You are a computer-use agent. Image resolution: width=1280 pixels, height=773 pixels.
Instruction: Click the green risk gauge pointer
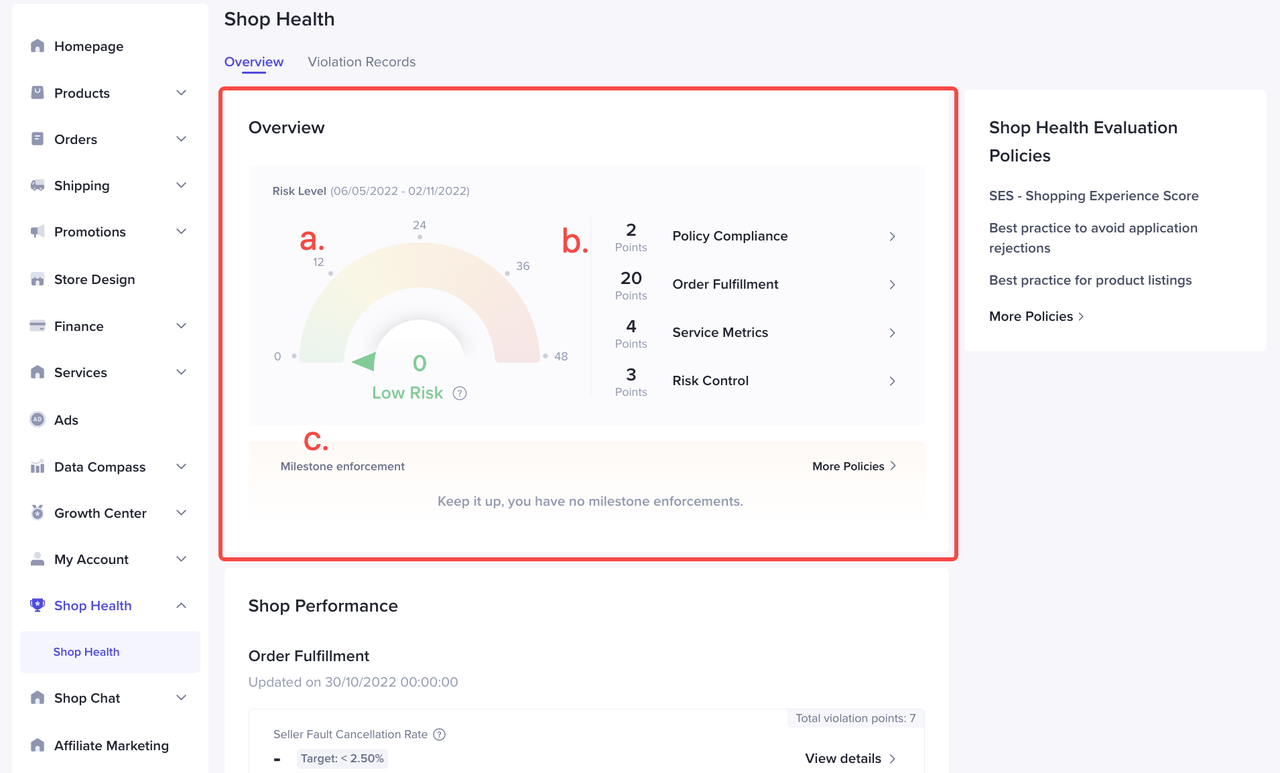click(363, 361)
